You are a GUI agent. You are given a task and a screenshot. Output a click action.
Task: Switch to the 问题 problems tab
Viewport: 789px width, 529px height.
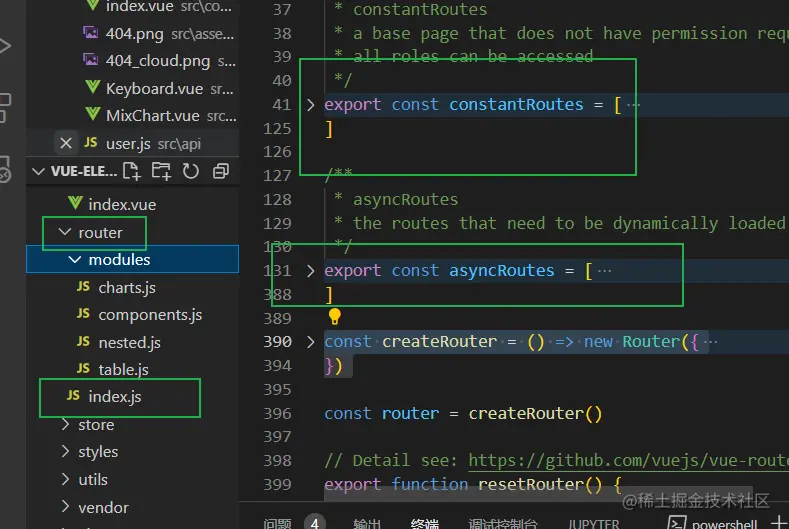(x=277, y=523)
